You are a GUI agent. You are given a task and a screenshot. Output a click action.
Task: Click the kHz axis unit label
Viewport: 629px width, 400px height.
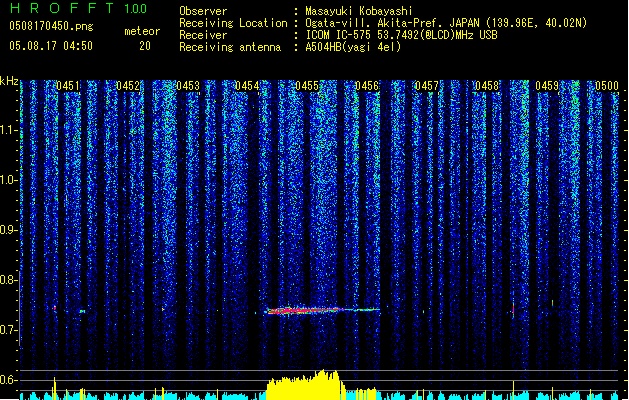coord(9,81)
